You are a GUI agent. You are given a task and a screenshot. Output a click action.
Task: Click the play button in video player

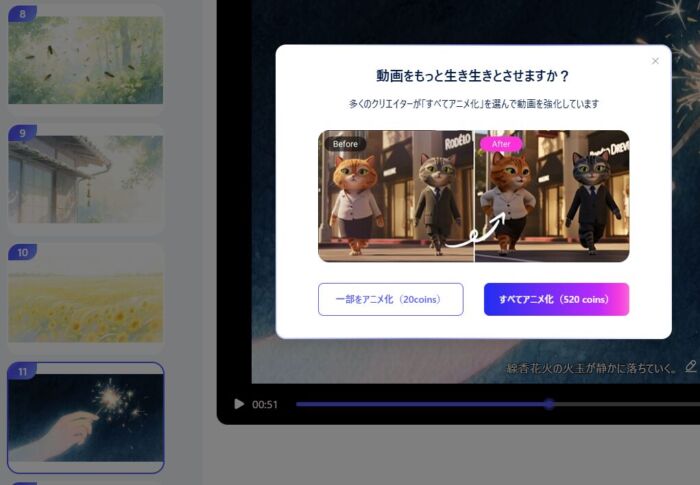click(x=239, y=404)
